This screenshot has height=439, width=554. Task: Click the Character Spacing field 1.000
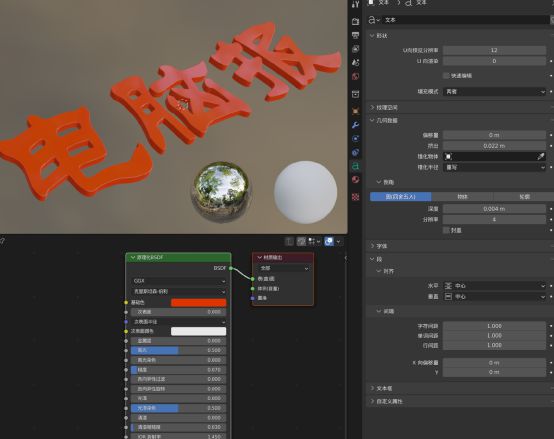tap(495, 326)
